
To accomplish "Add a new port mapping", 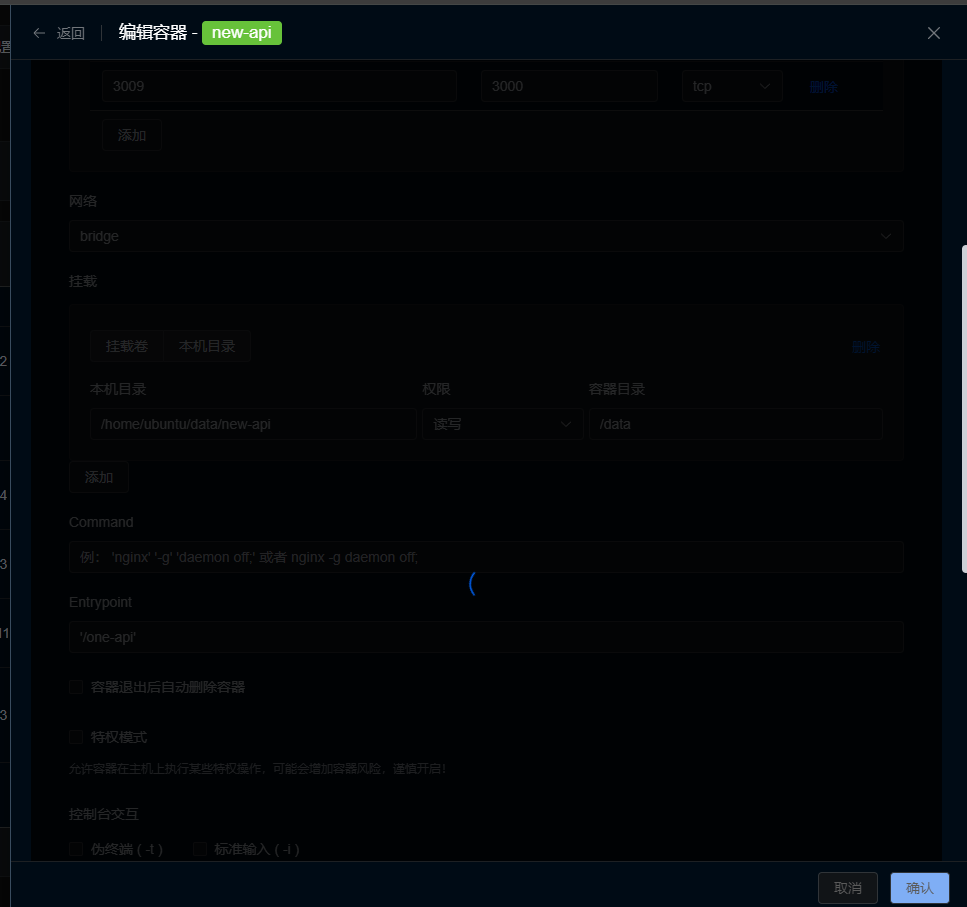I will [132, 135].
